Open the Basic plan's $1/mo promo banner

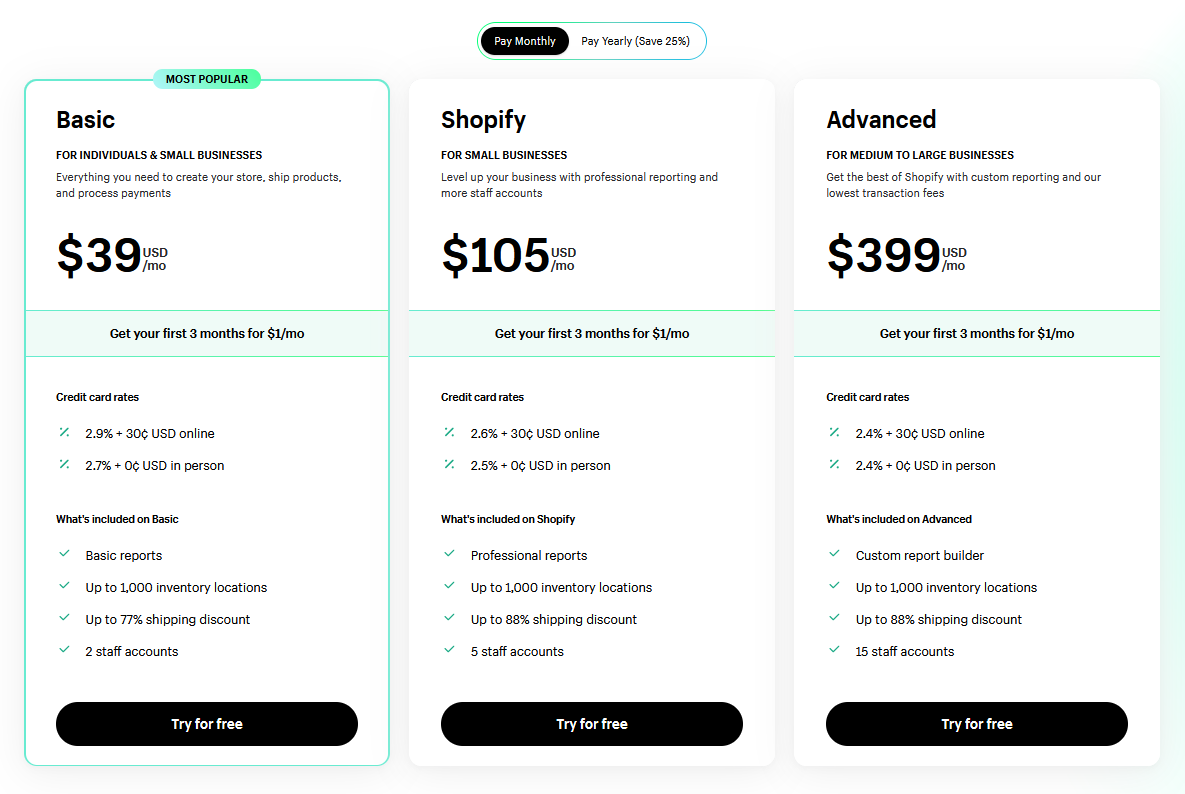pos(207,333)
